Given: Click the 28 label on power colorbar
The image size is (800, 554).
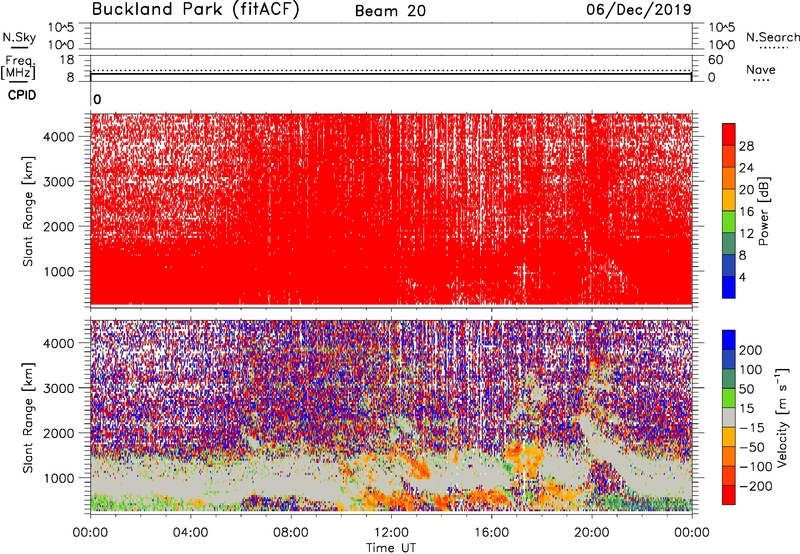Looking at the screenshot, I should 746,146.
